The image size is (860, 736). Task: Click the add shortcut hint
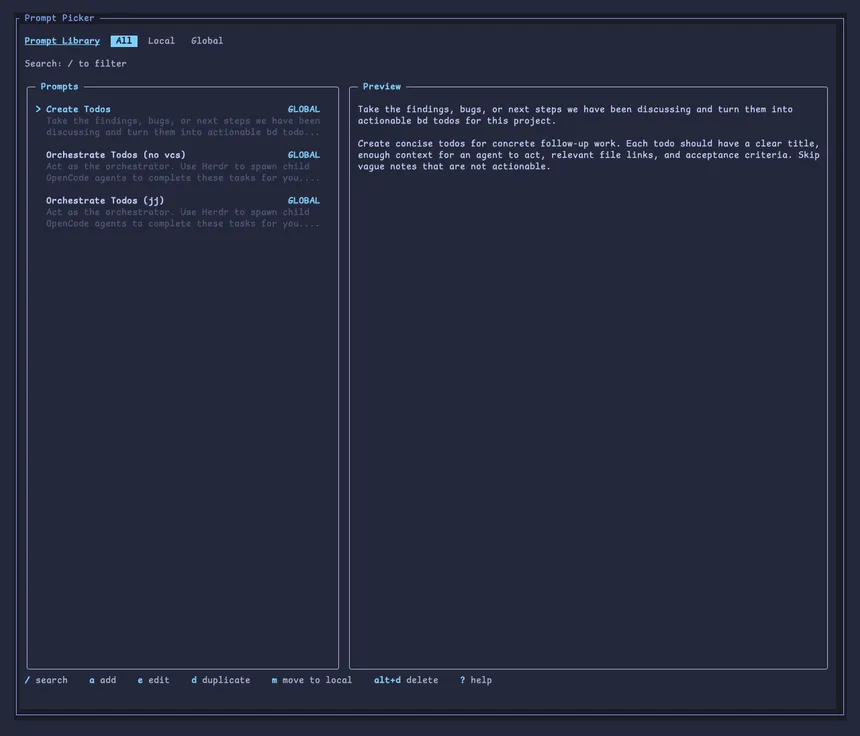103,680
